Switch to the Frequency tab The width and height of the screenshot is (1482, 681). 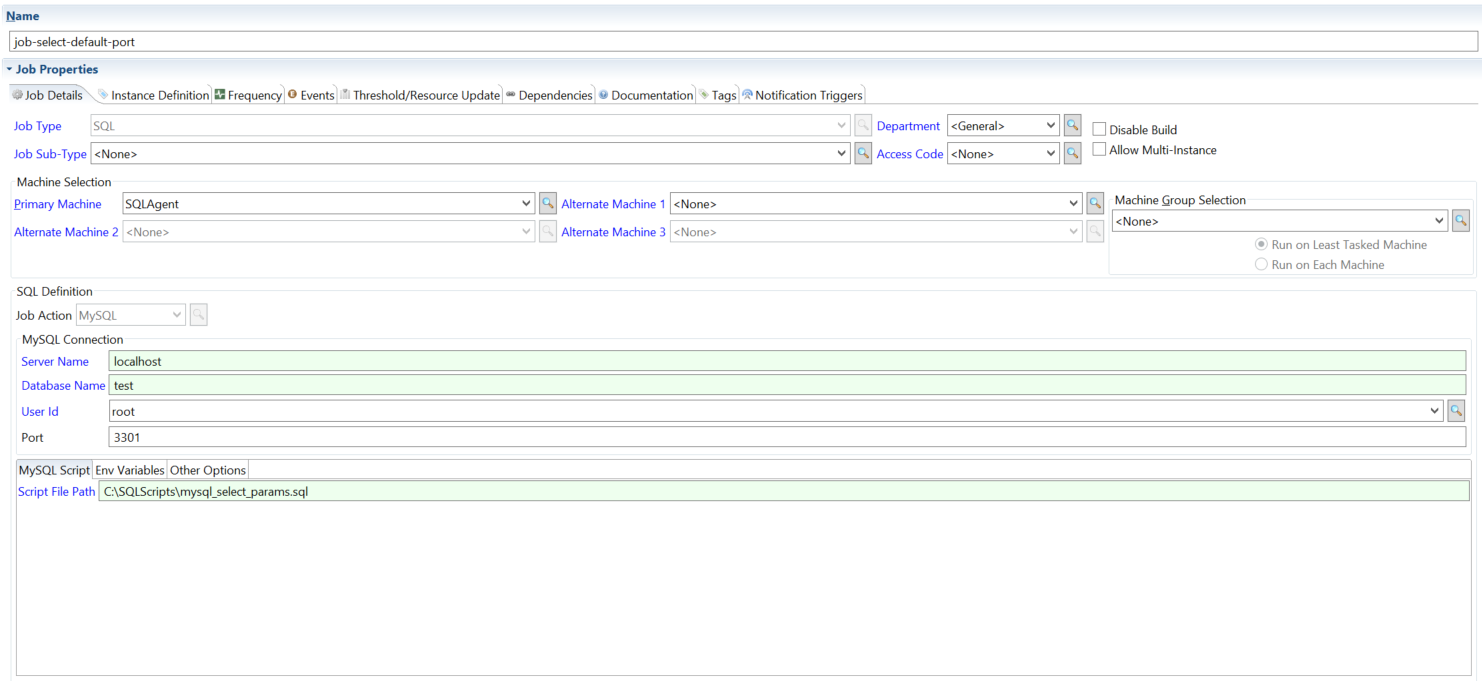248,95
